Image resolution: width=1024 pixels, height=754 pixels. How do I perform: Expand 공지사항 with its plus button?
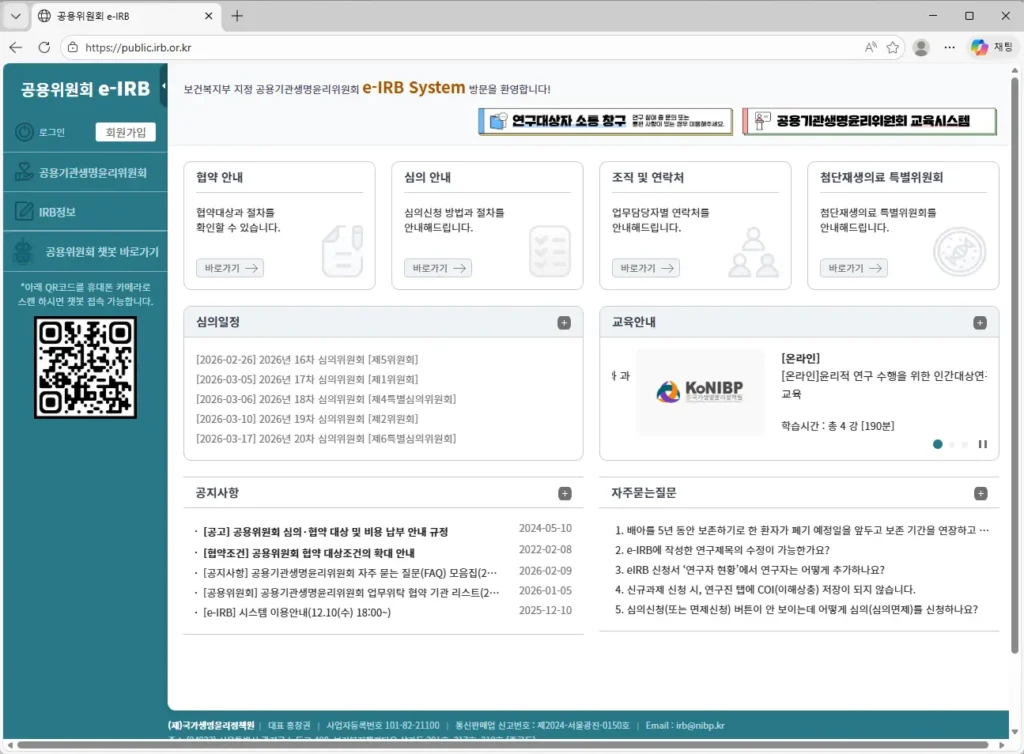click(x=567, y=492)
